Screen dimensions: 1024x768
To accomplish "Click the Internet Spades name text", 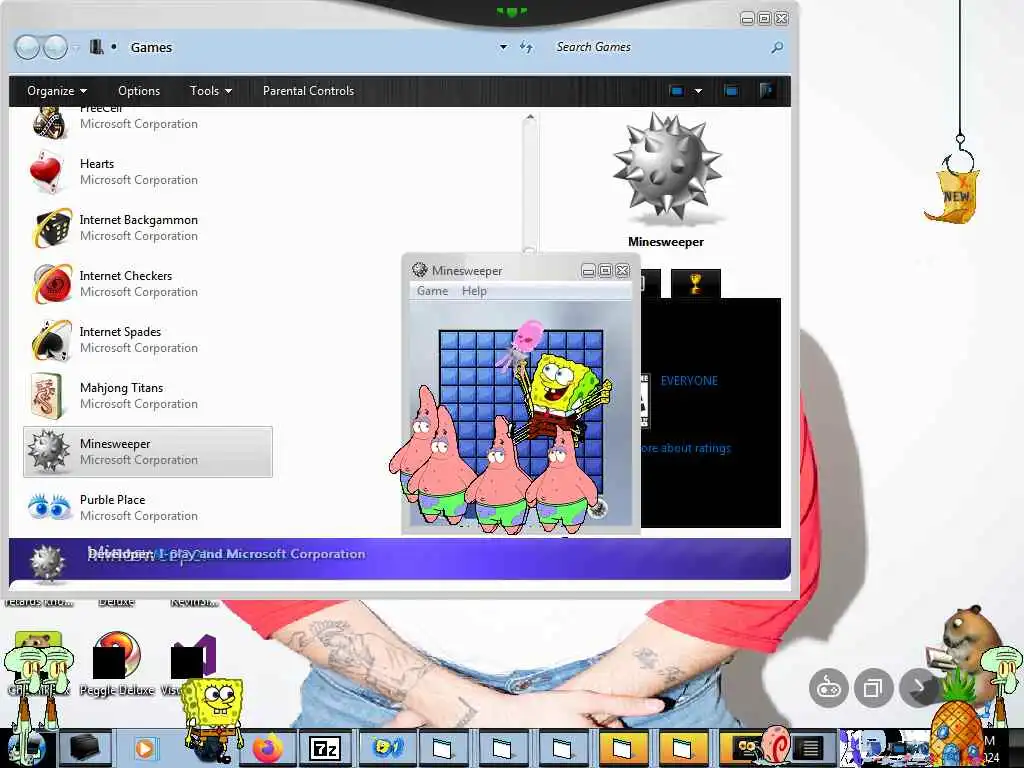I will (x=120, y=332).
